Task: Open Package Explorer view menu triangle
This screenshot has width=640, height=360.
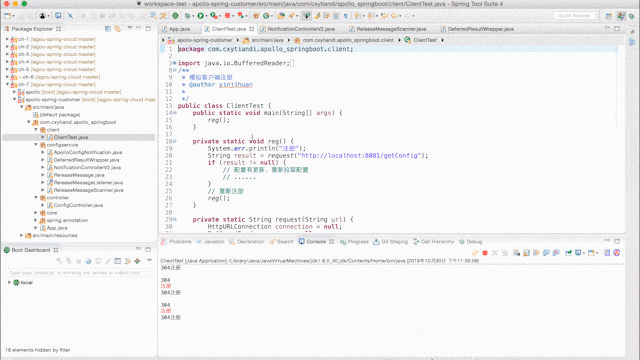Action: (130, 28)
